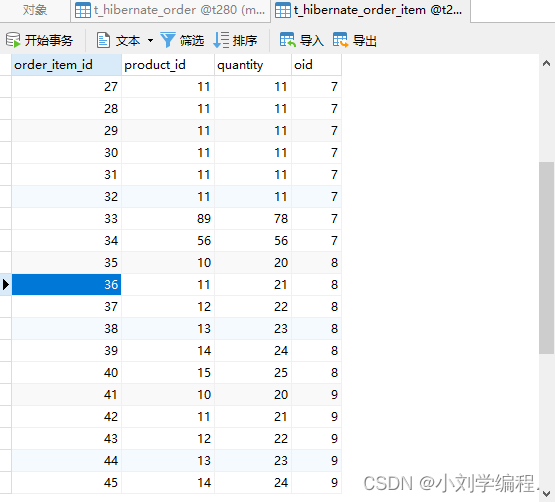Click quantity value 22 in row 43
The image size is (555, 502).
tap(281, 439)
